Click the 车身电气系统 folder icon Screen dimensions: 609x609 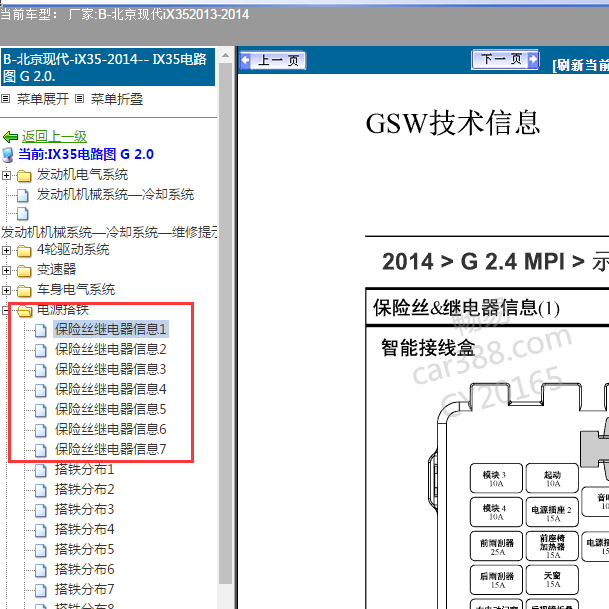click(x=24, y=291)
